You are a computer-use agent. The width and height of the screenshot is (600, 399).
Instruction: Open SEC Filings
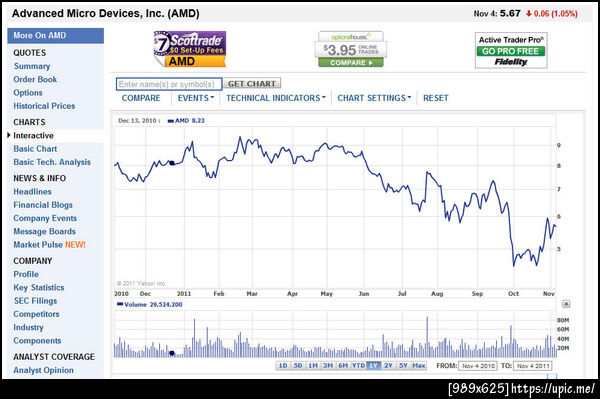pyautogui.click(x=35, y=301)
